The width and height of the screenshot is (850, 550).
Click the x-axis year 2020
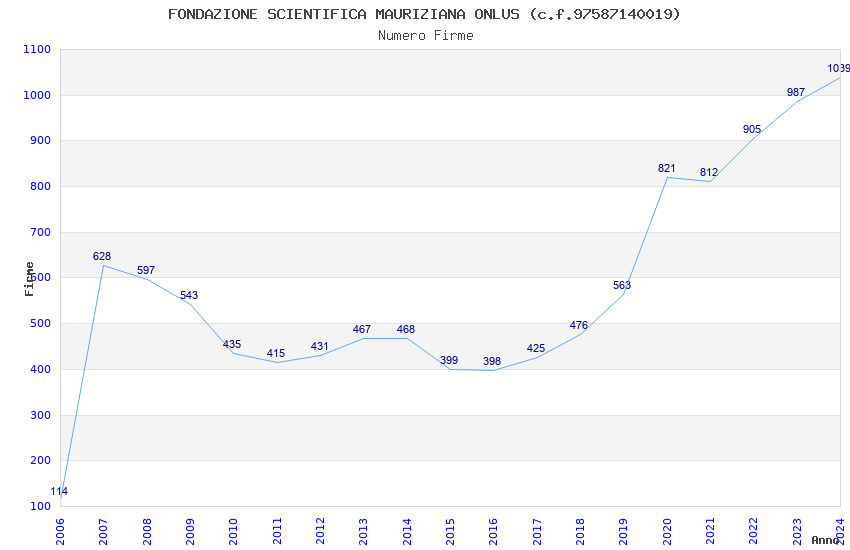(667, 532)
